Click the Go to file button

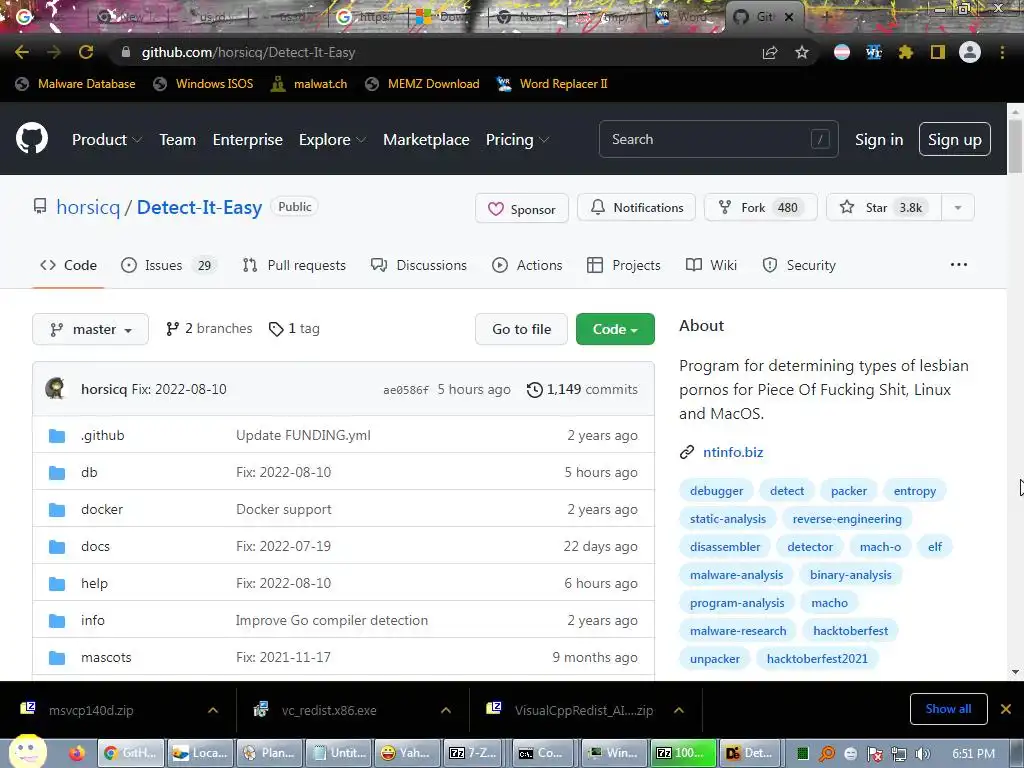pyautogui.click(x=522, y=329)
